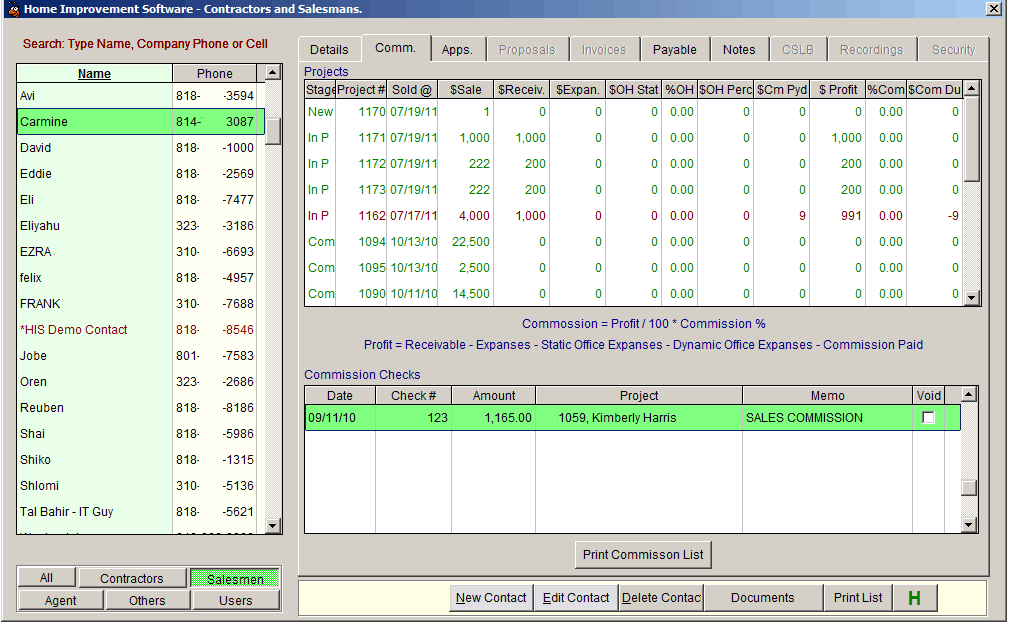
Task: Toggle the Void checkbox for check 123
Action: [x=928, y=418]
